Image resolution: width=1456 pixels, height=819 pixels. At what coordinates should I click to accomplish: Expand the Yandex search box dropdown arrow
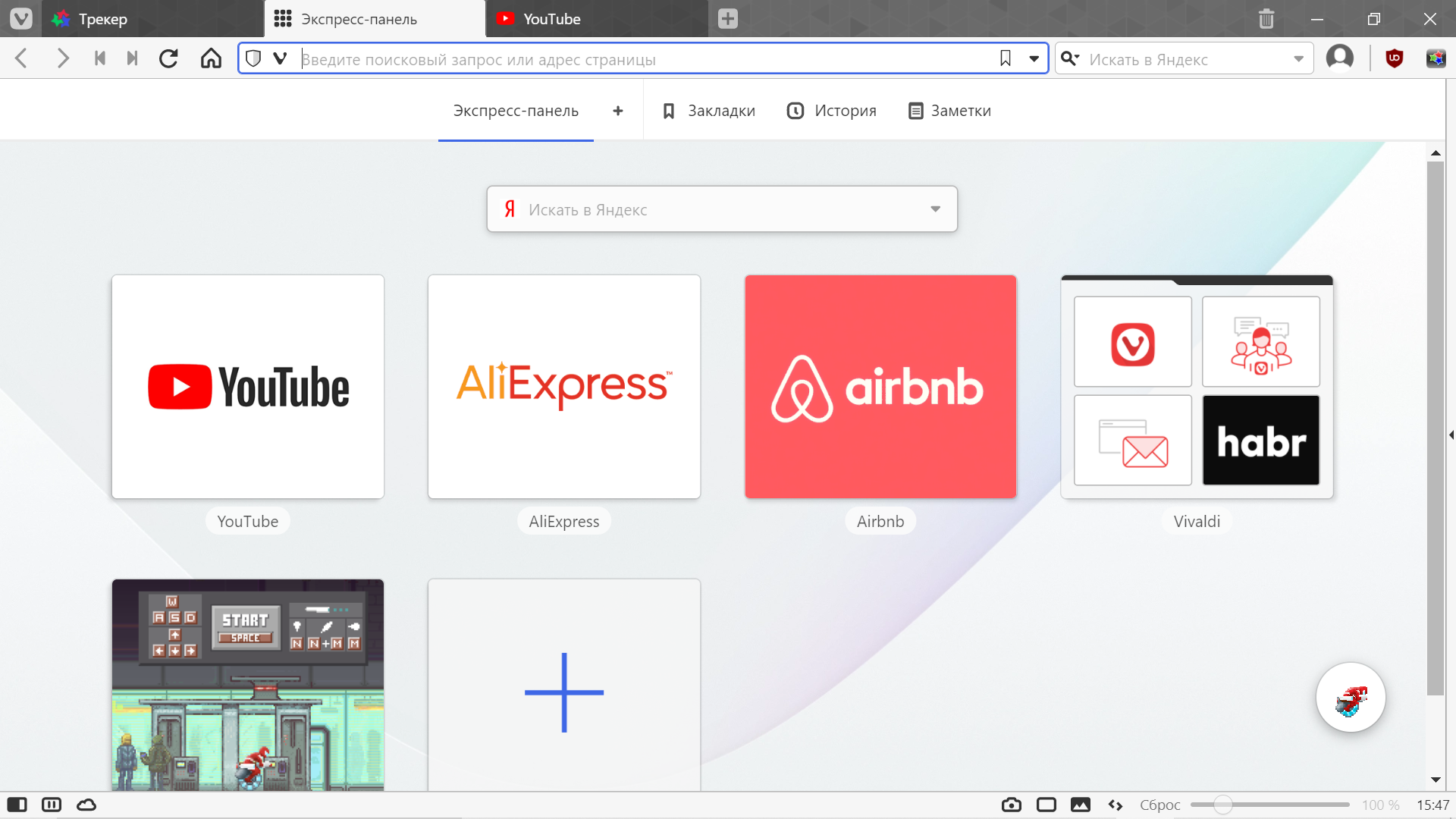point(935,209)
